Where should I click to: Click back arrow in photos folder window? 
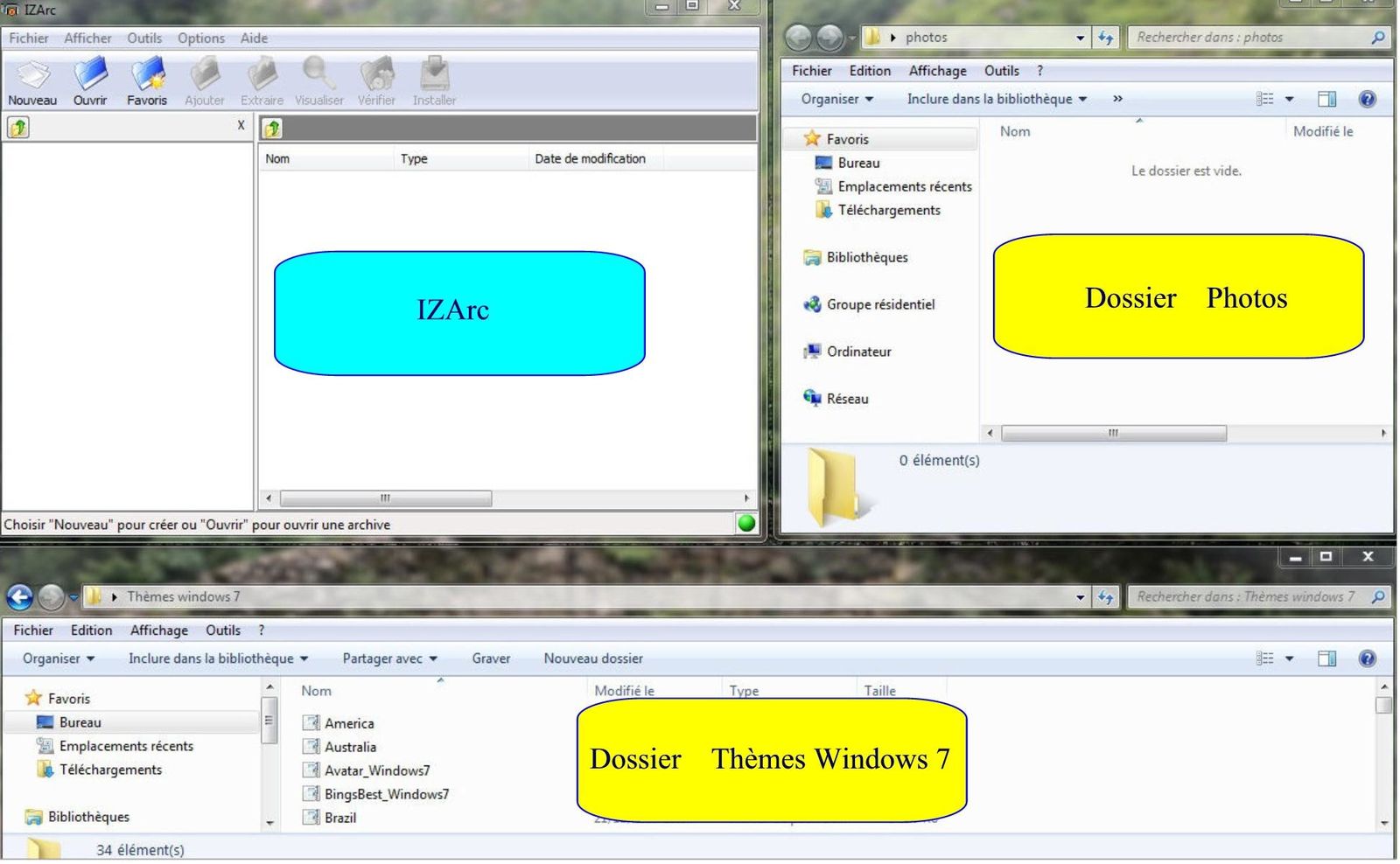[798, 38]
